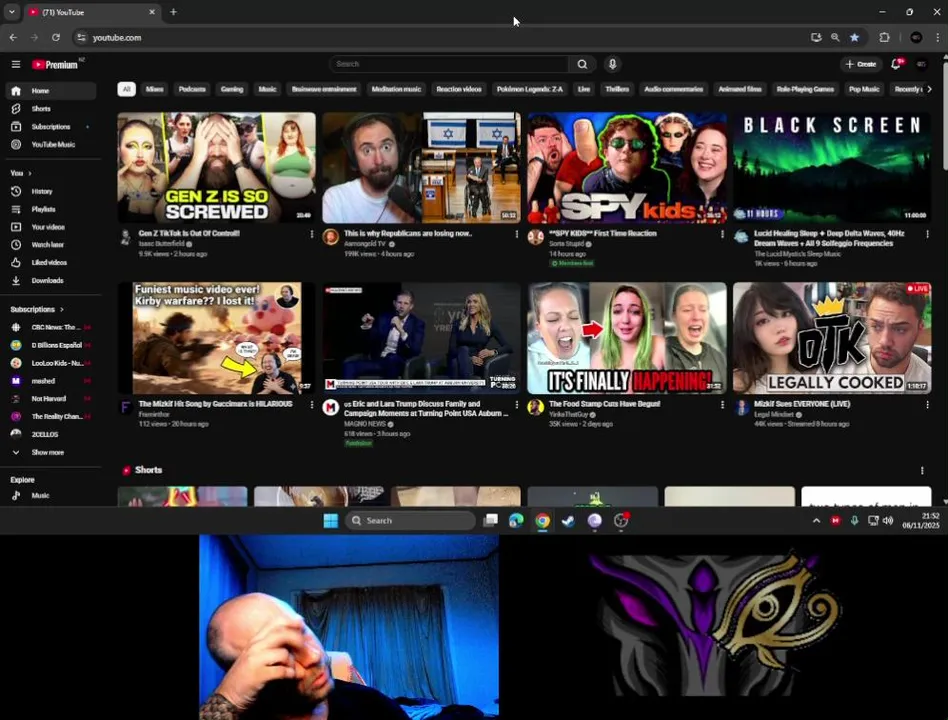Open Downloads in the sidebar
Image resolution: width=948 pixels, height=720 pixels.
coord(51,281)
